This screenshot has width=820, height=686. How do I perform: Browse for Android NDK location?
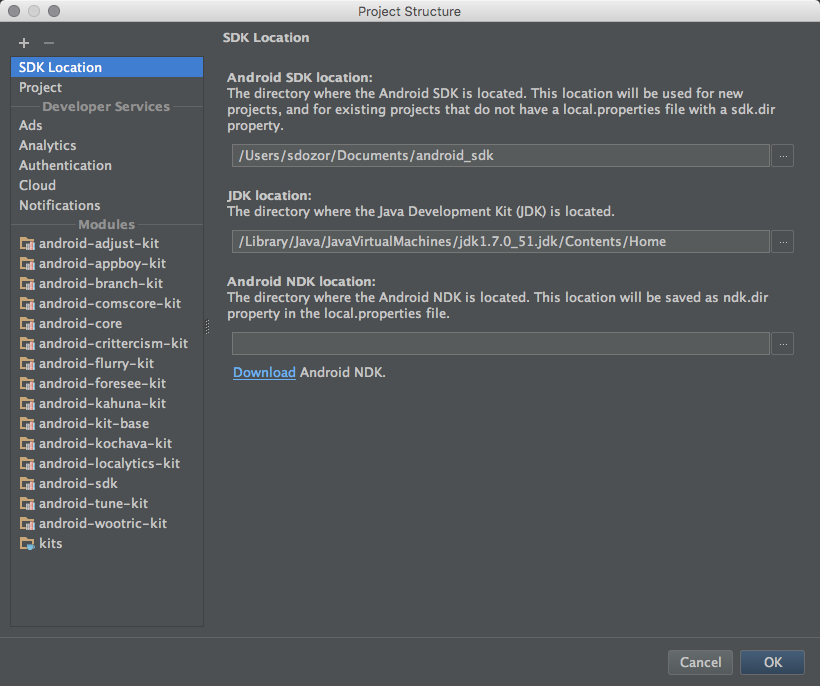tap(783, 344)
